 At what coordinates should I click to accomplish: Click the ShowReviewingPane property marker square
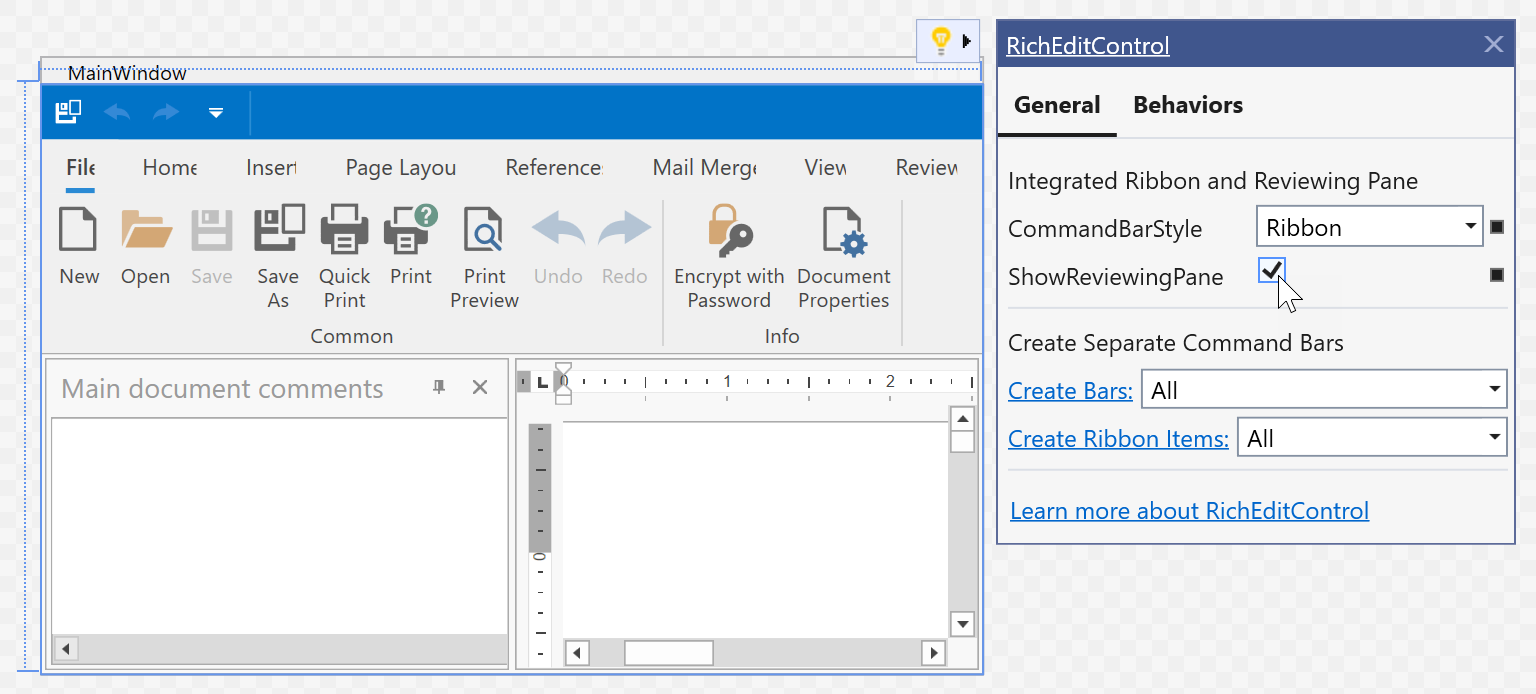[x=1496, y=274]
